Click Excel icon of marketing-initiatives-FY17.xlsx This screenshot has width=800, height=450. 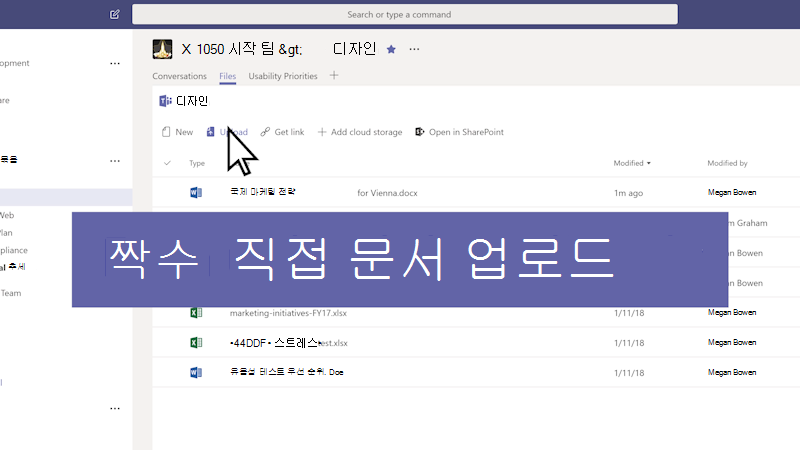[196, 312]
